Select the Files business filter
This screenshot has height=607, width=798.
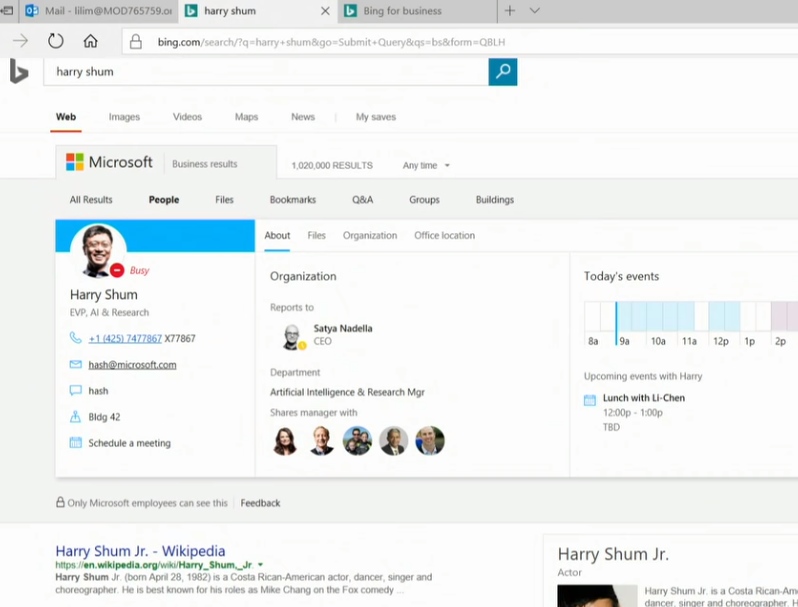click(x=224, y=199)
